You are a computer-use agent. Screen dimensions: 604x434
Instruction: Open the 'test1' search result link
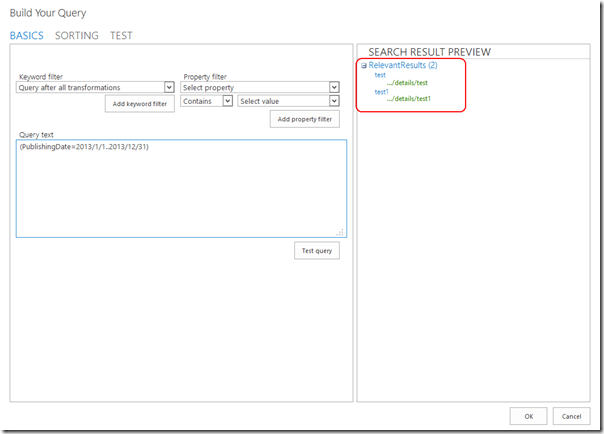(382, 92)
